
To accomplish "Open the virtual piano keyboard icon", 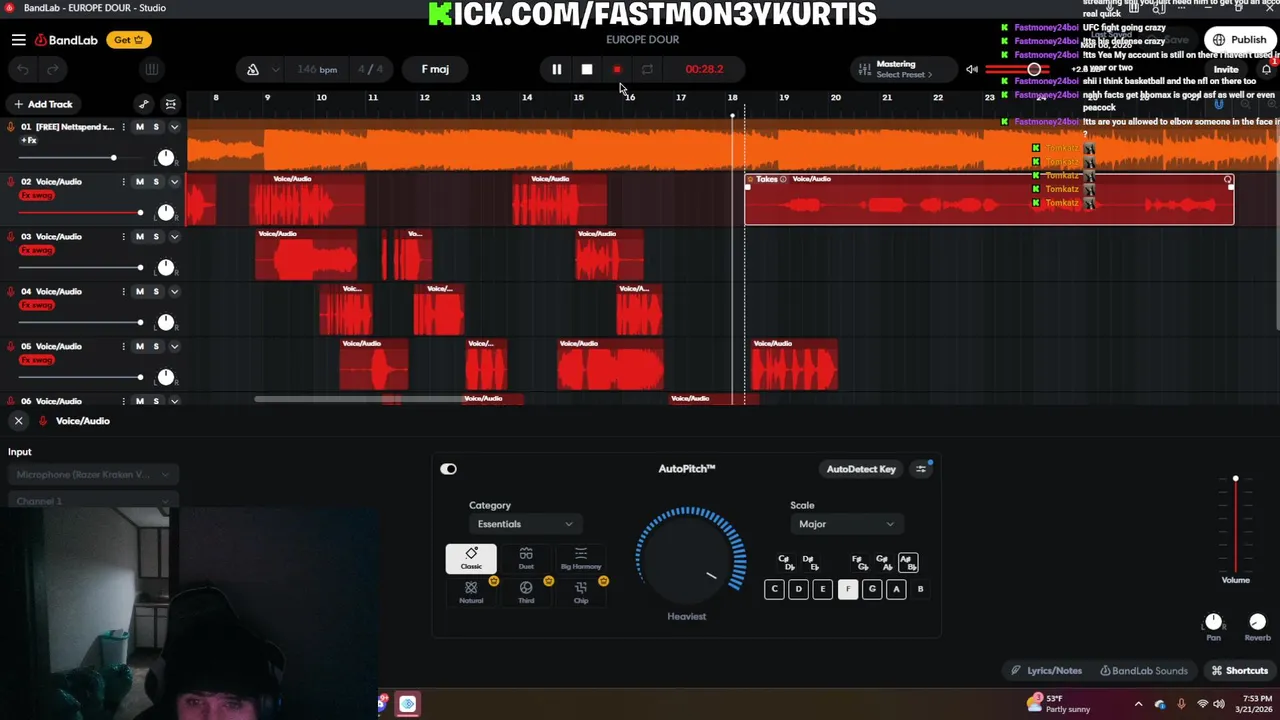I will tap(151, 69).
